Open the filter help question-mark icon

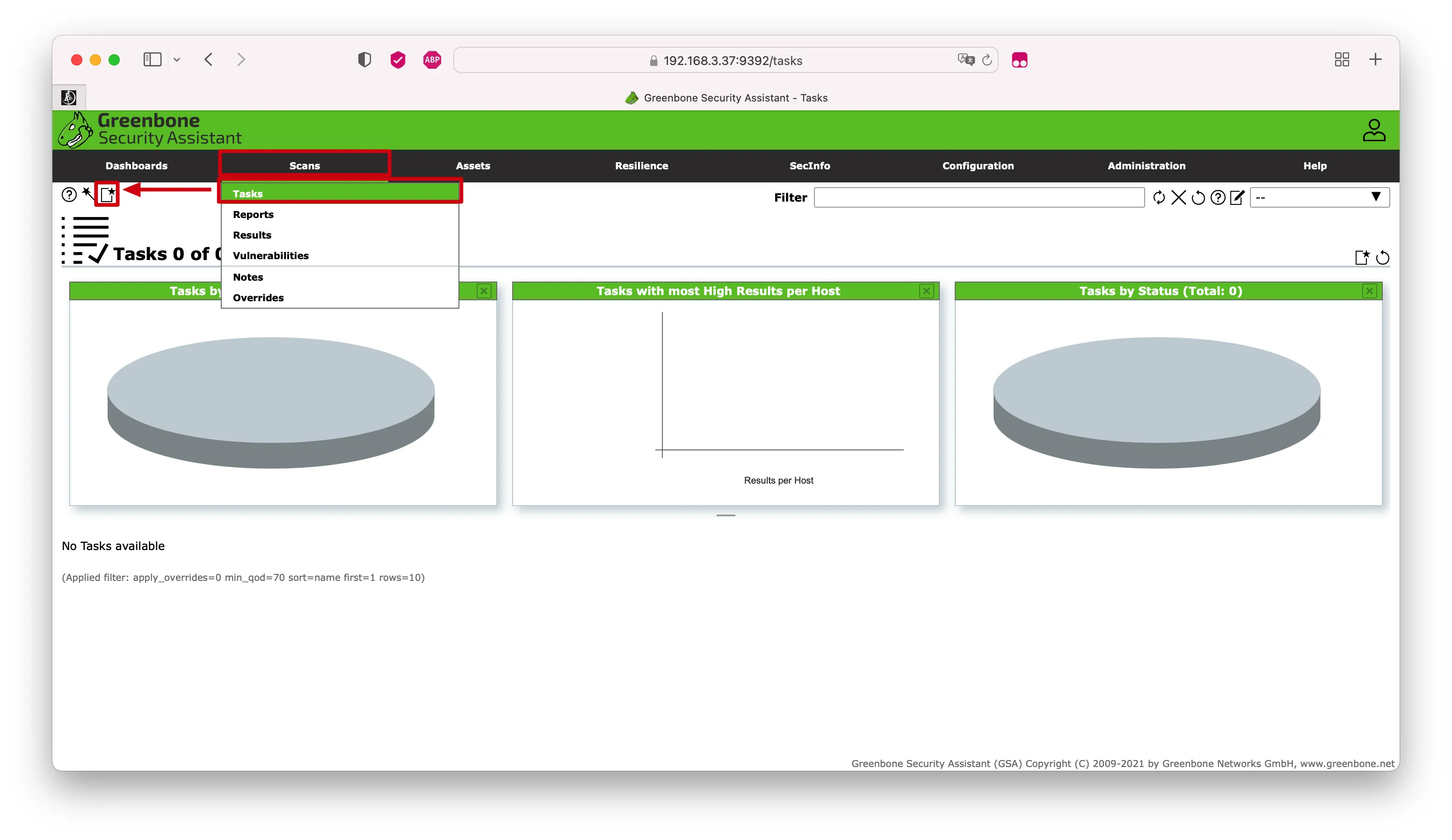click(x=1218, y=198)
